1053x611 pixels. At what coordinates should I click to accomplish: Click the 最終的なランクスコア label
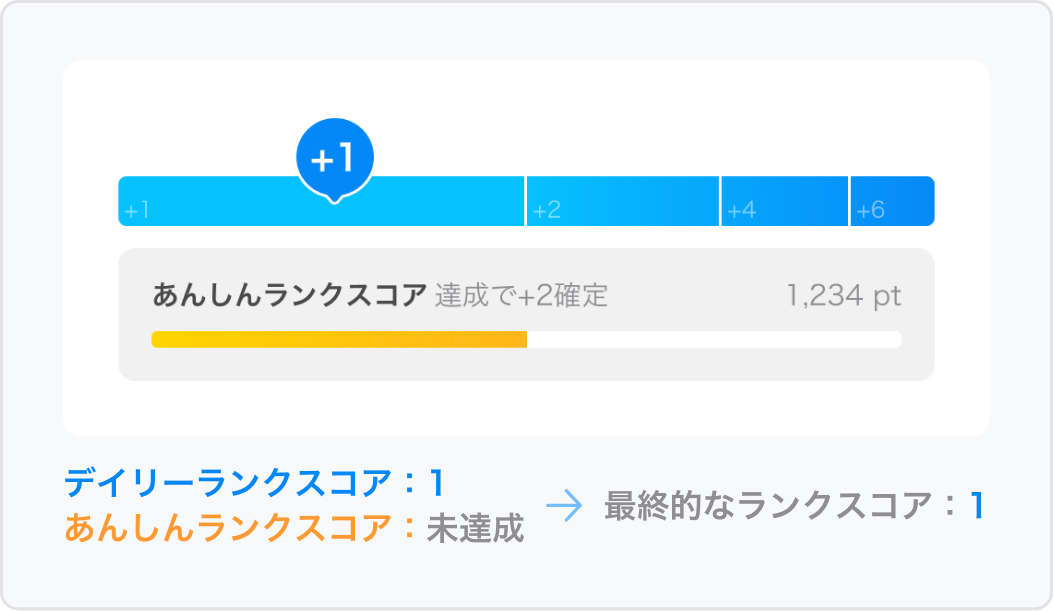[768, 507]
